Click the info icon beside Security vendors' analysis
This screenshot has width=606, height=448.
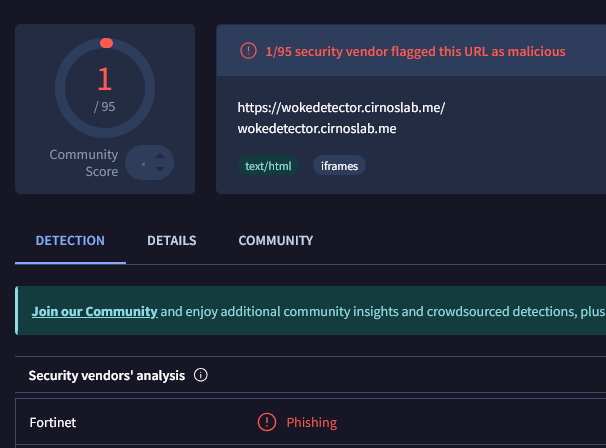[x=200, y=376]
